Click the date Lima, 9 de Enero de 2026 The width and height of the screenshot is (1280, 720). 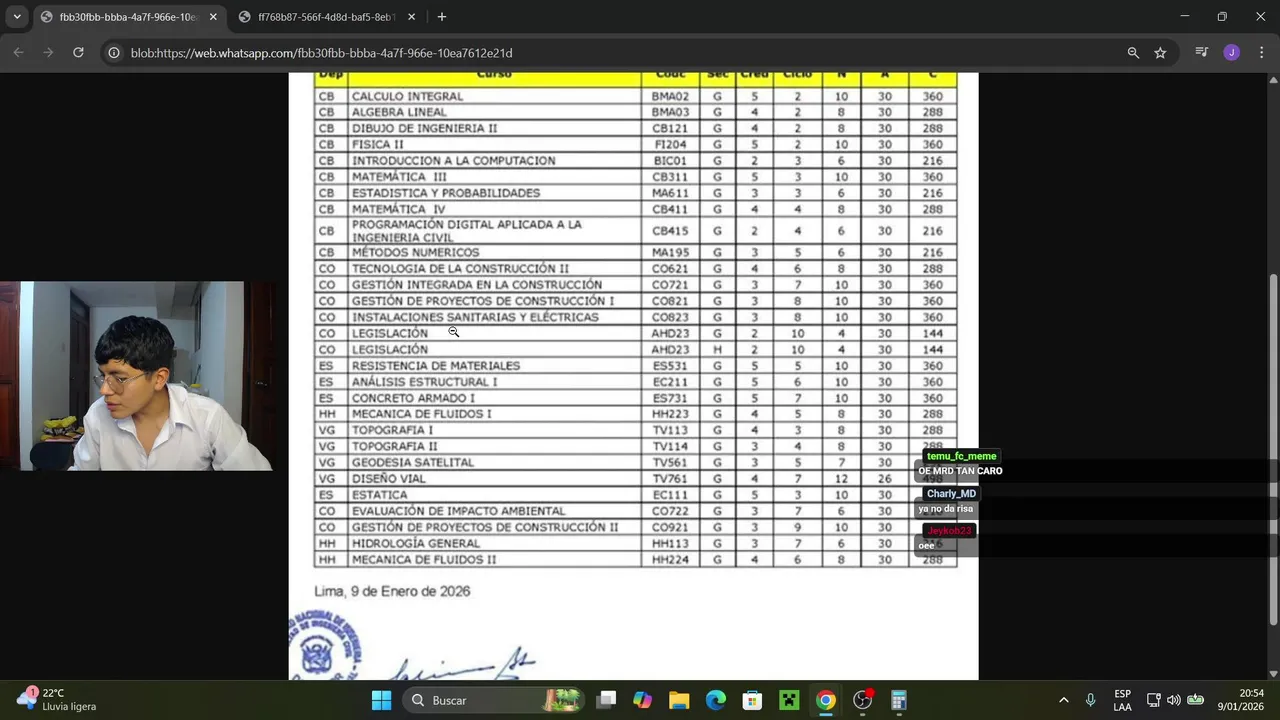(x=392, y=591)
